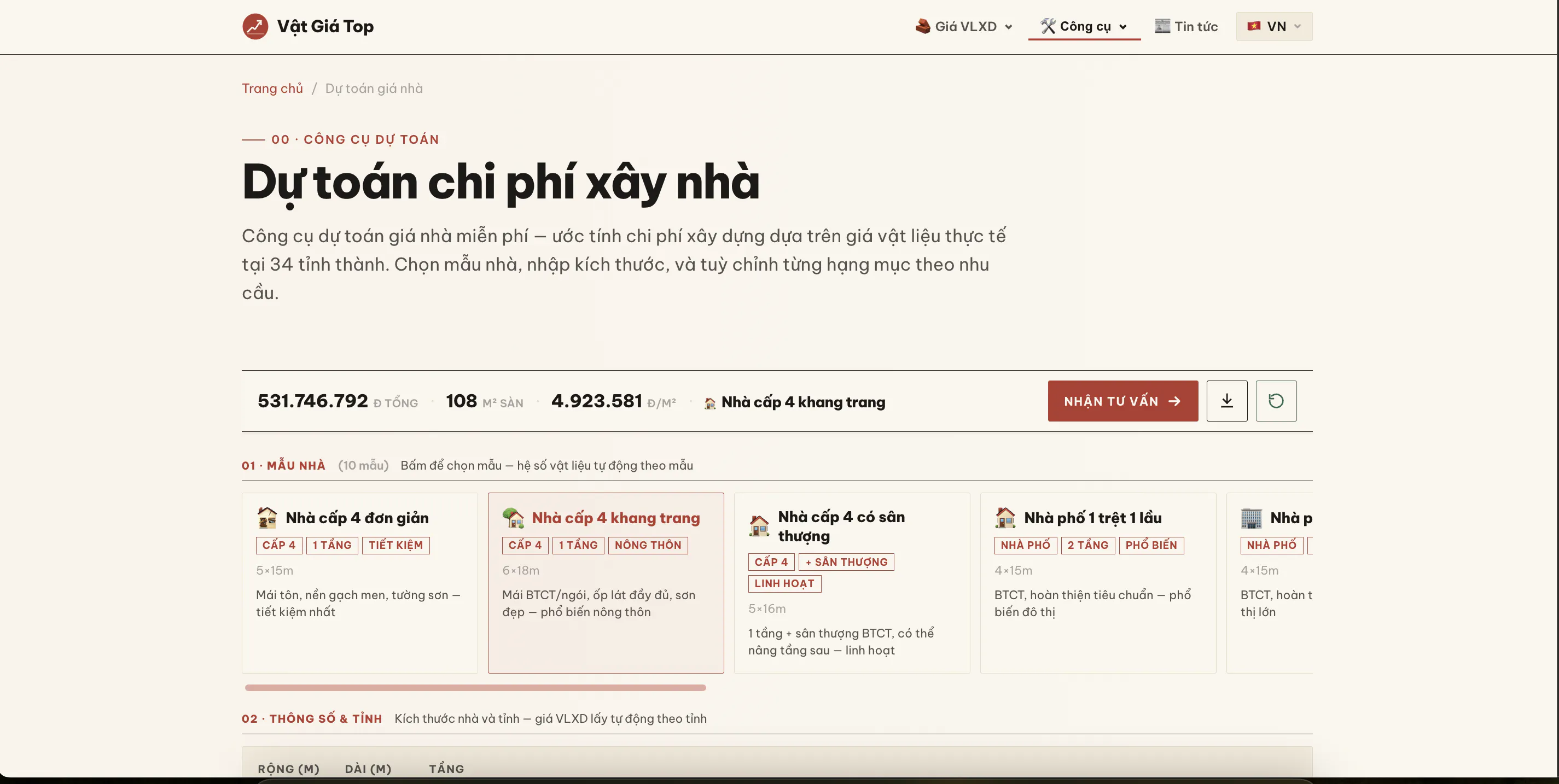Open the VN language selector

[x=1274, y=26]
